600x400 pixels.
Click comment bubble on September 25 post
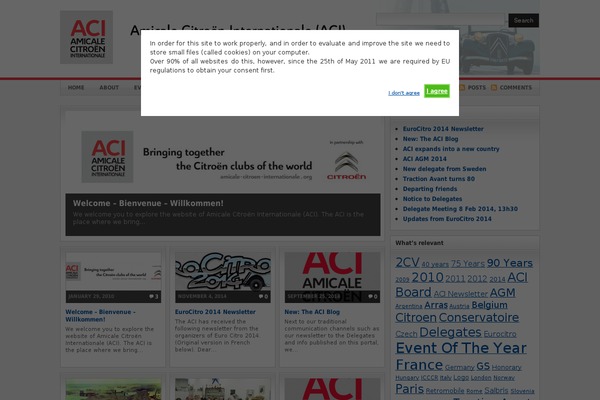coord(372,296)
